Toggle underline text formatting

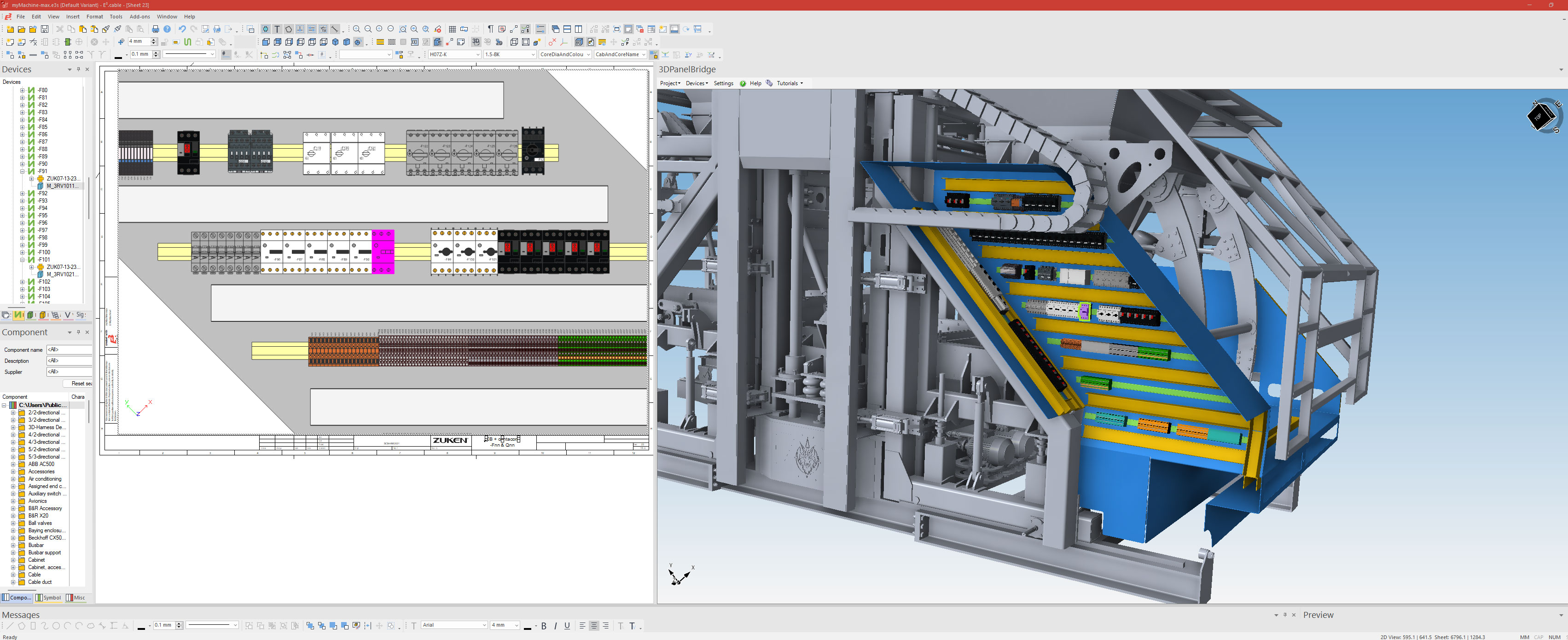point(567,625)
